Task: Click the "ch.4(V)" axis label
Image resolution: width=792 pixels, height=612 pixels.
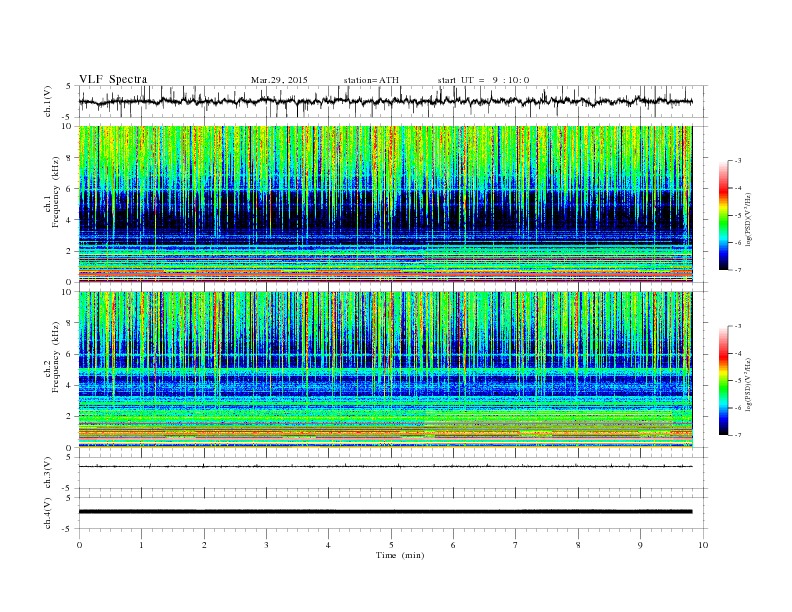Action: [x=47, y=513]
